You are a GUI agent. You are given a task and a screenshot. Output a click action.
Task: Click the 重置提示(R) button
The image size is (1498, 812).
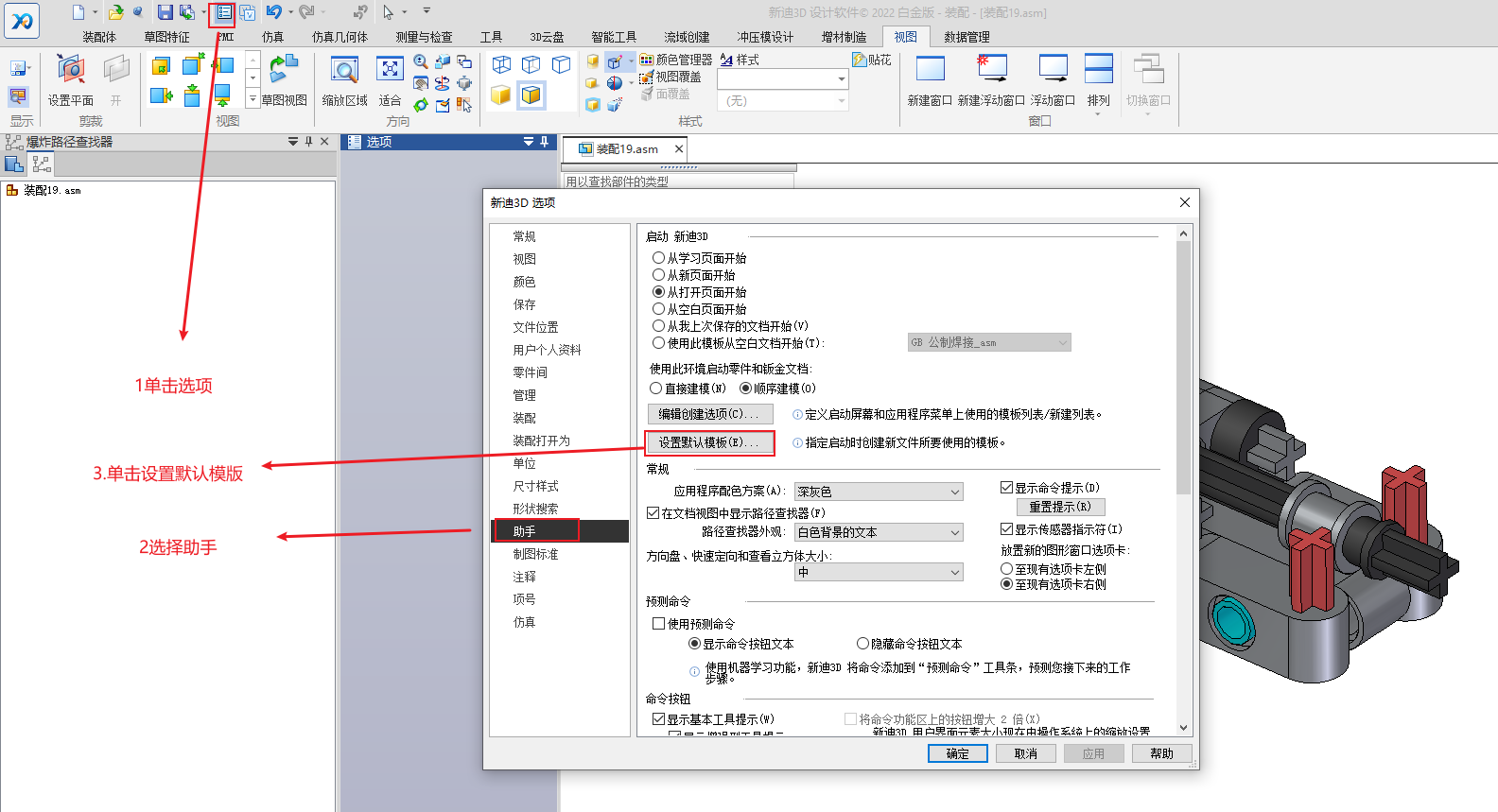[1060, 507]
